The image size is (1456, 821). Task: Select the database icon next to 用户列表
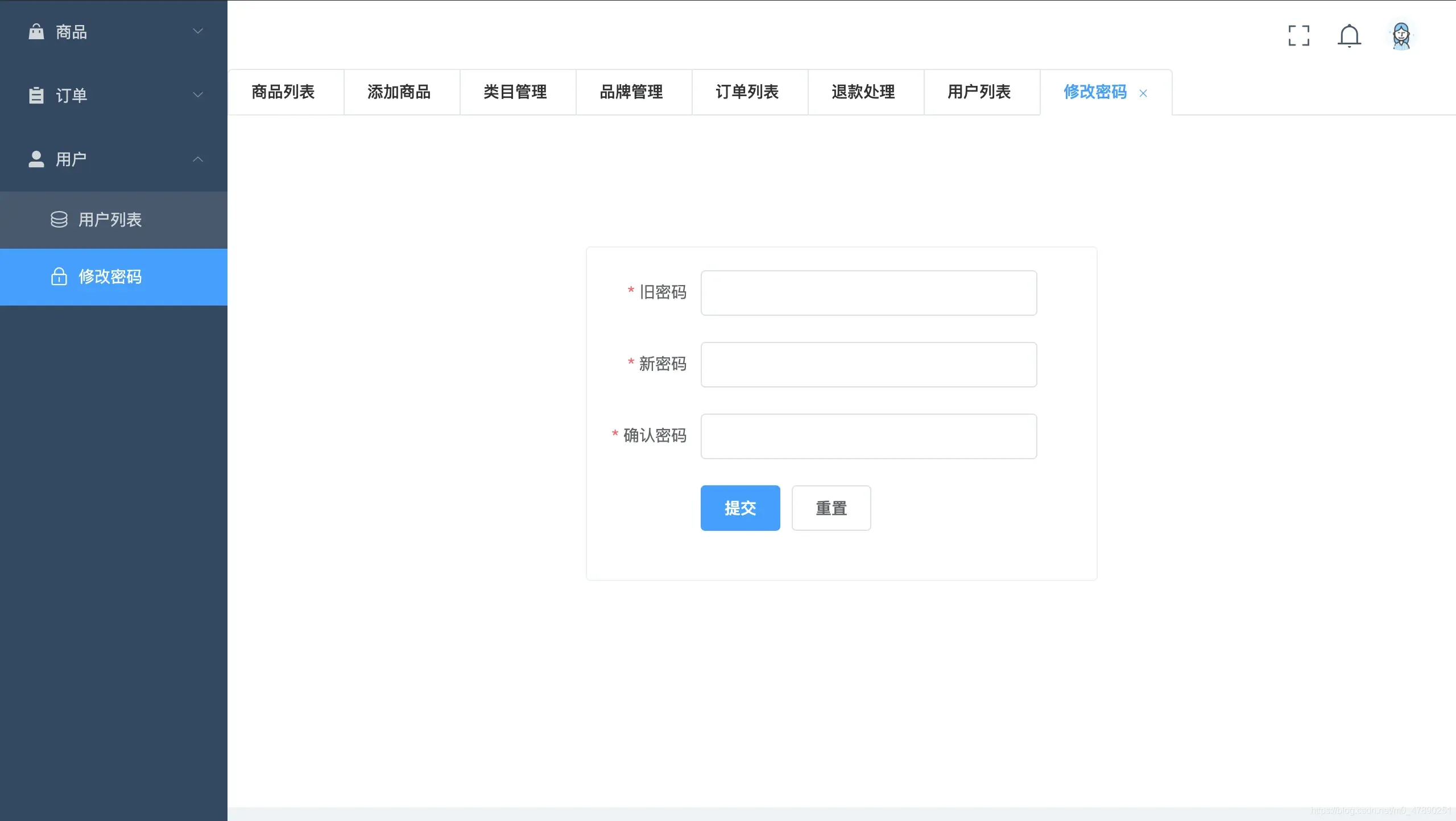pyautogui.click(x=59, y=220)
